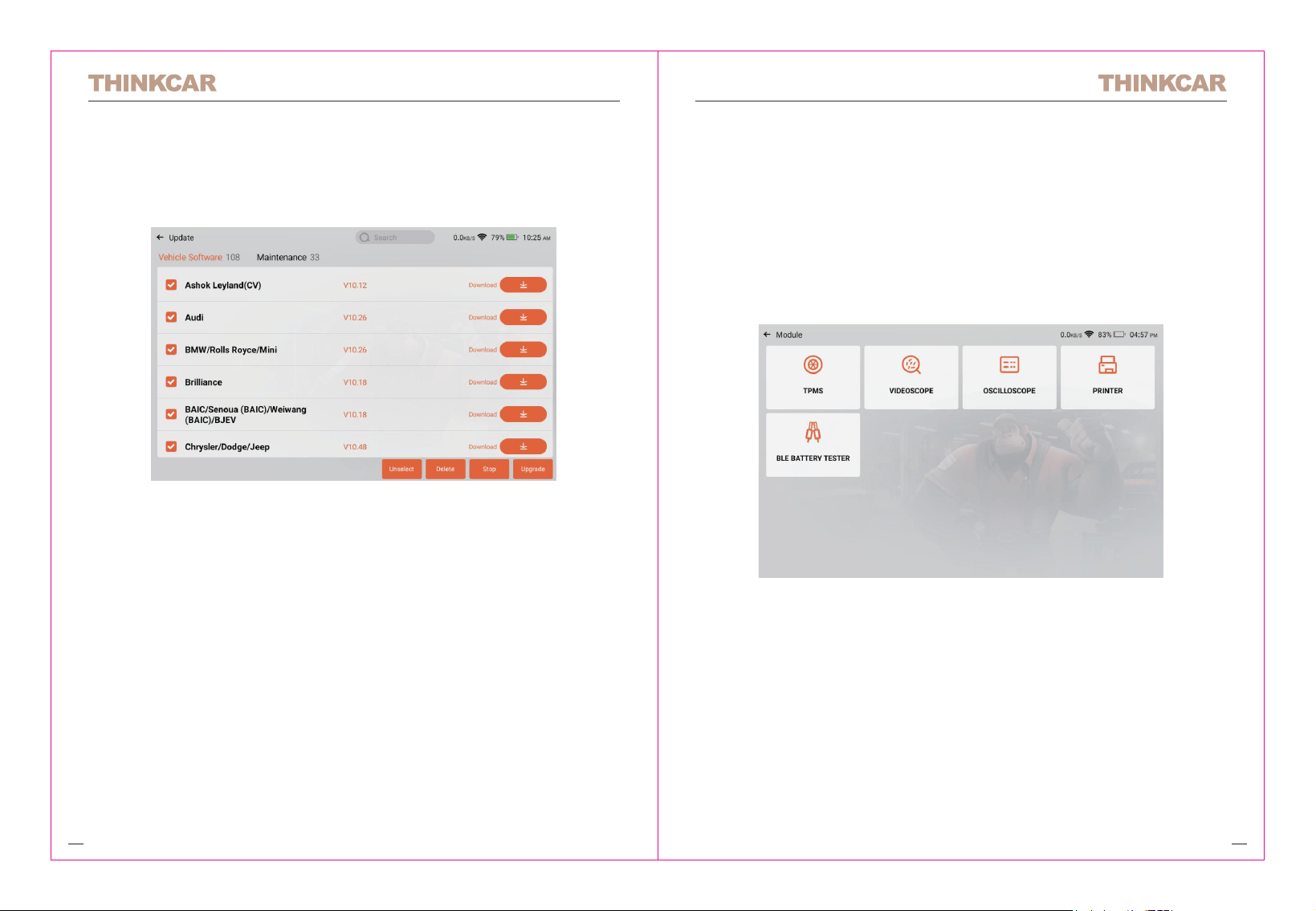Launch the Oscilloscope module
This screenshot has width=1316, height=911.
[1009, 377]
